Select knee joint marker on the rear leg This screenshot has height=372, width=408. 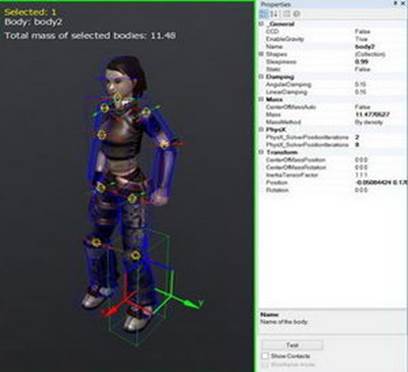pyautogui.click(x=96, y=242)
